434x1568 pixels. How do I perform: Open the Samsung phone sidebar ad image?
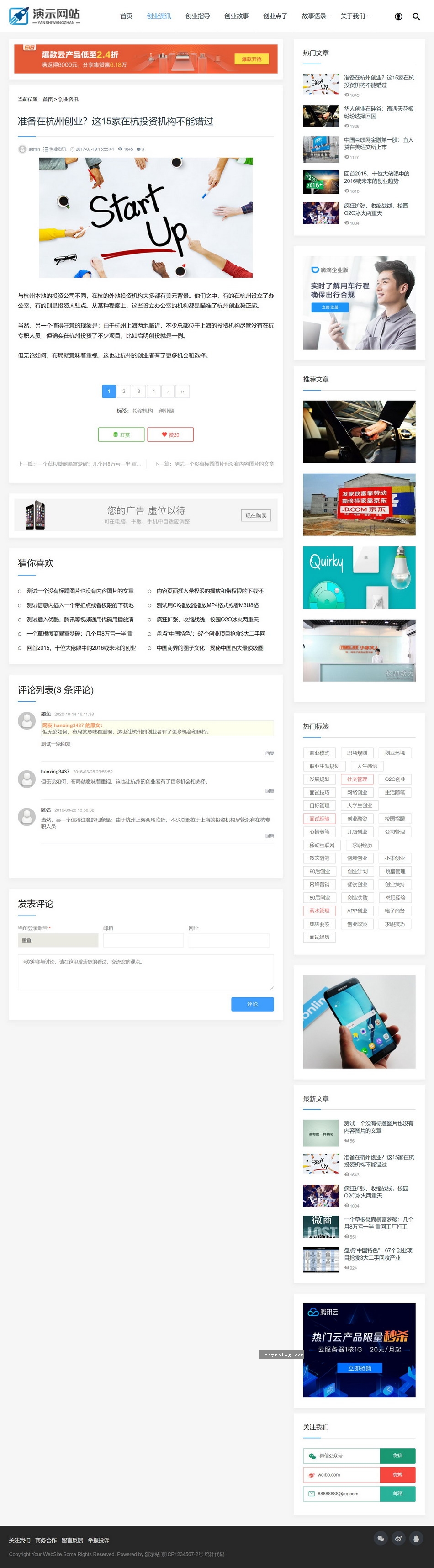[x=359, y=1022]
